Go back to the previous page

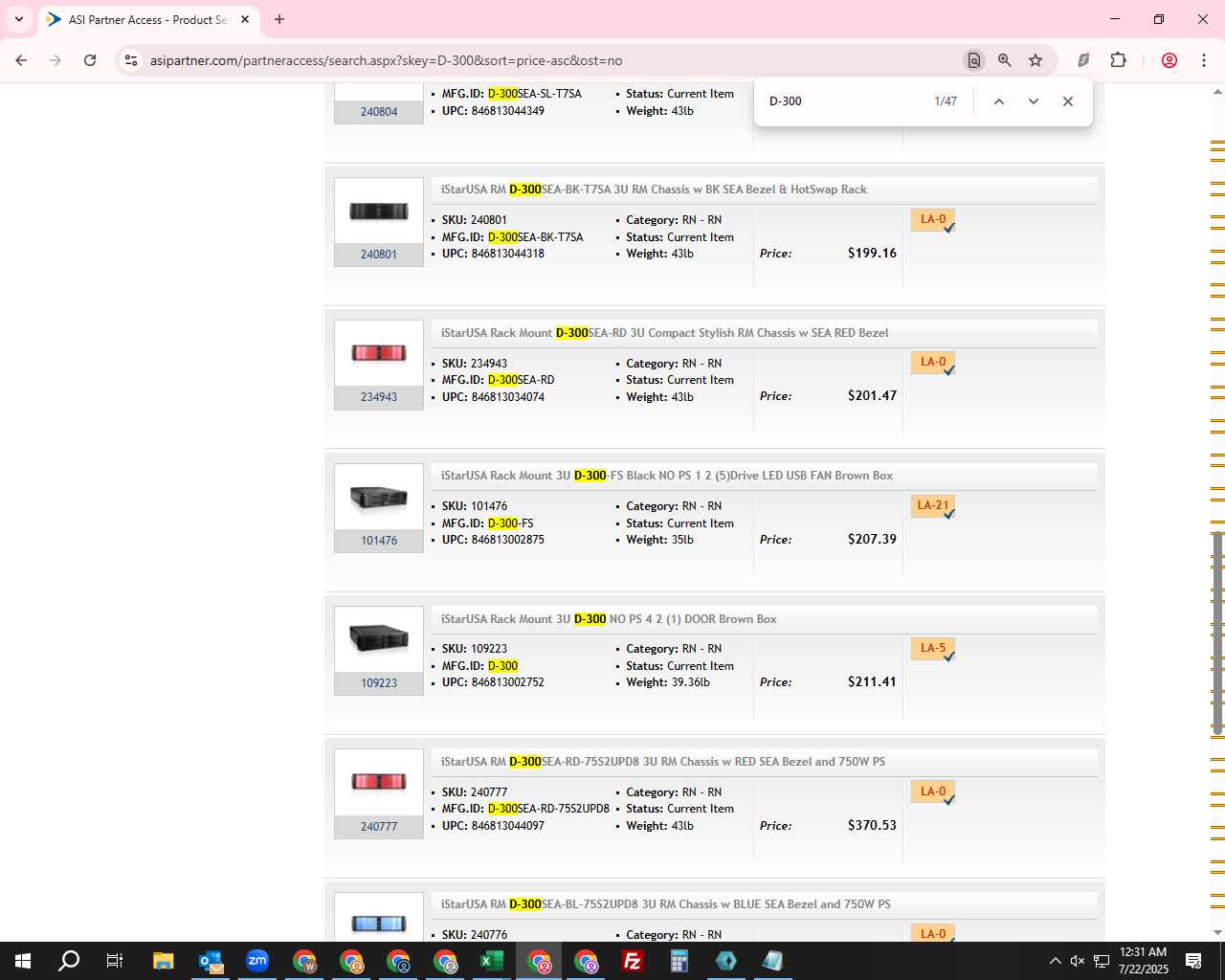click(x=21, y=60)
